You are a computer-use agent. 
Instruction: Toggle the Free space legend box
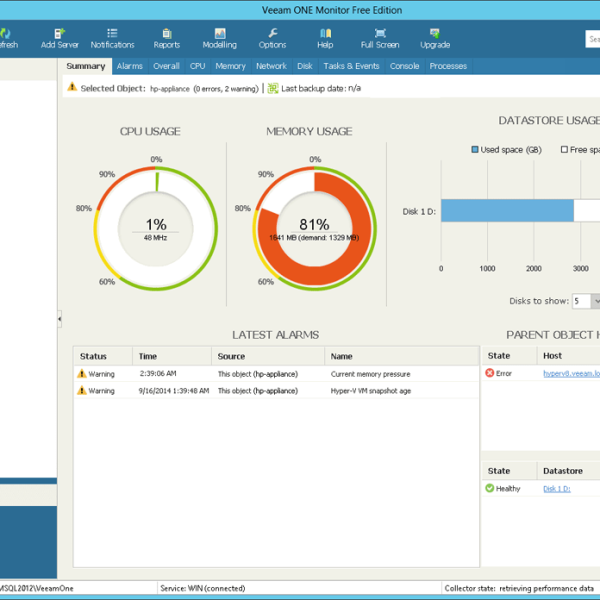(564, 150)
